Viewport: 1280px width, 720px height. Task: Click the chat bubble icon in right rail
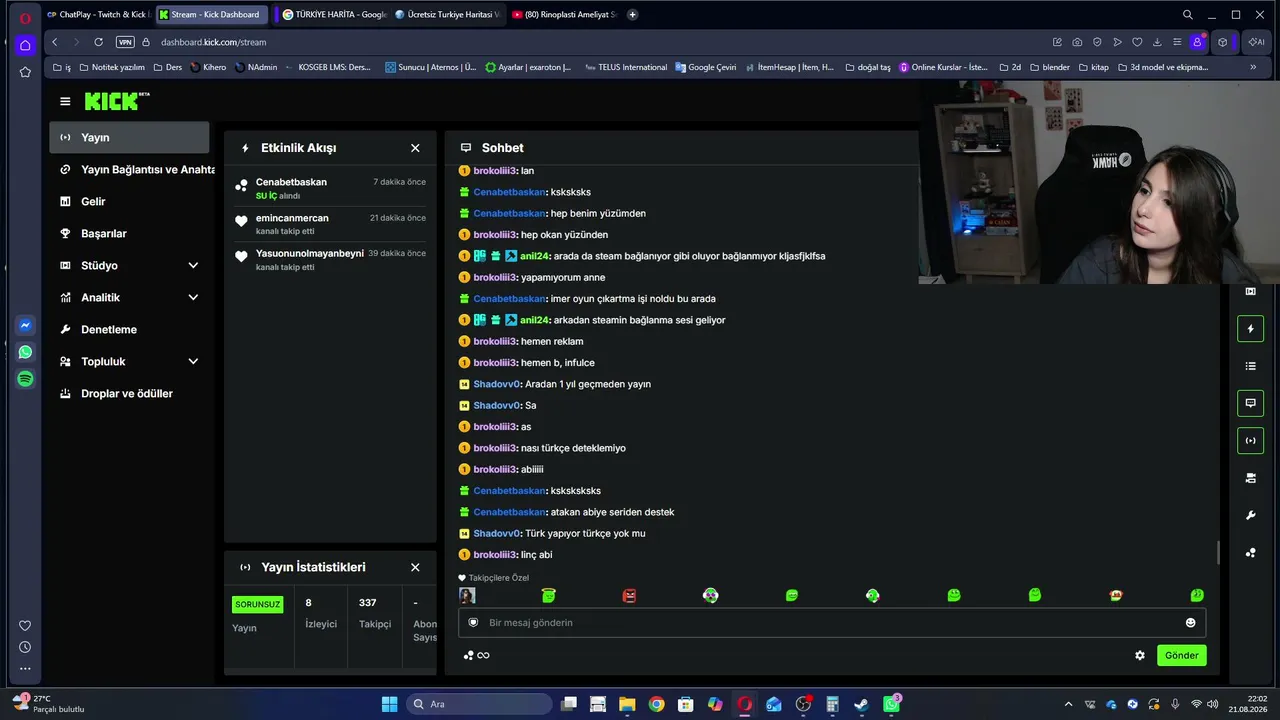click(x=1250, y=403)
